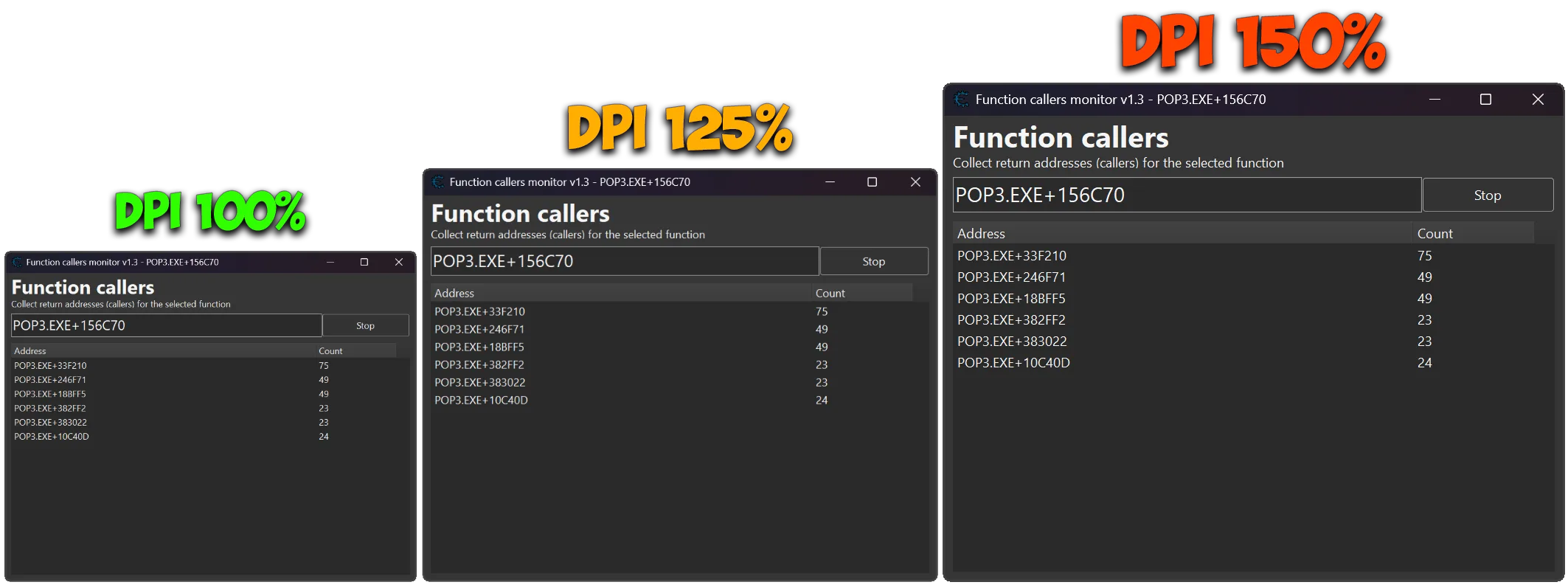Select POP3.EXE+10C40D row in the DPI 100% window

210,437
